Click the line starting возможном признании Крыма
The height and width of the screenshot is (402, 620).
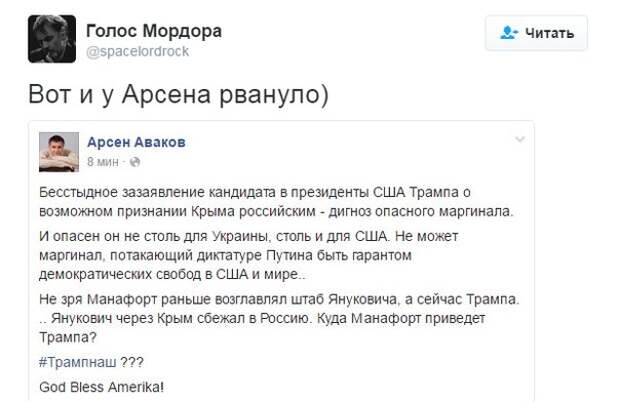click(276, 211)
